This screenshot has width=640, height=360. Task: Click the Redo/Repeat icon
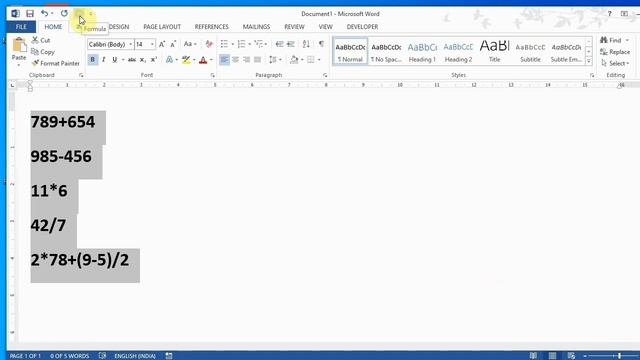[64, 13]
